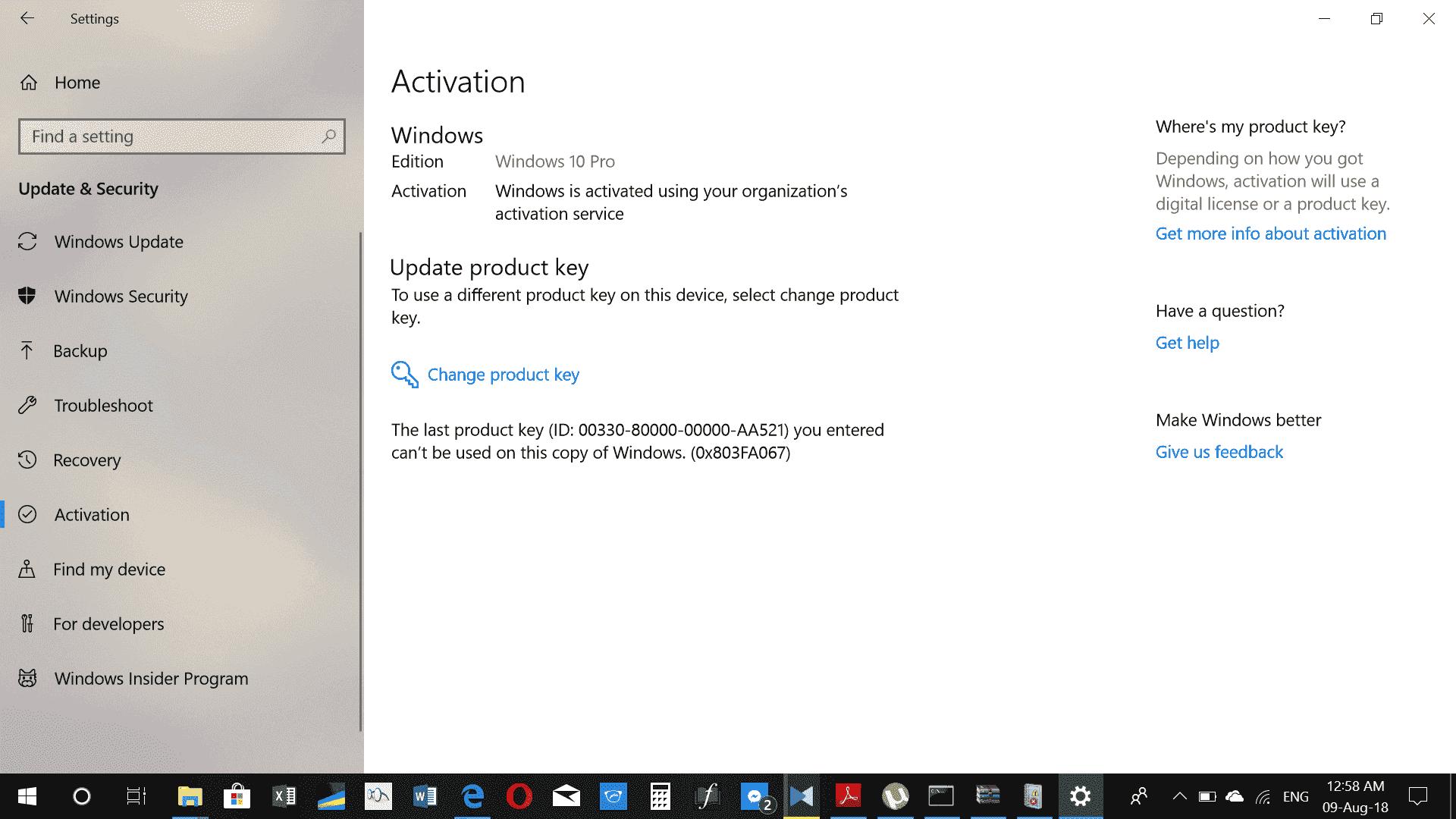Open the People icon on the taskbar

[1139, 796]
